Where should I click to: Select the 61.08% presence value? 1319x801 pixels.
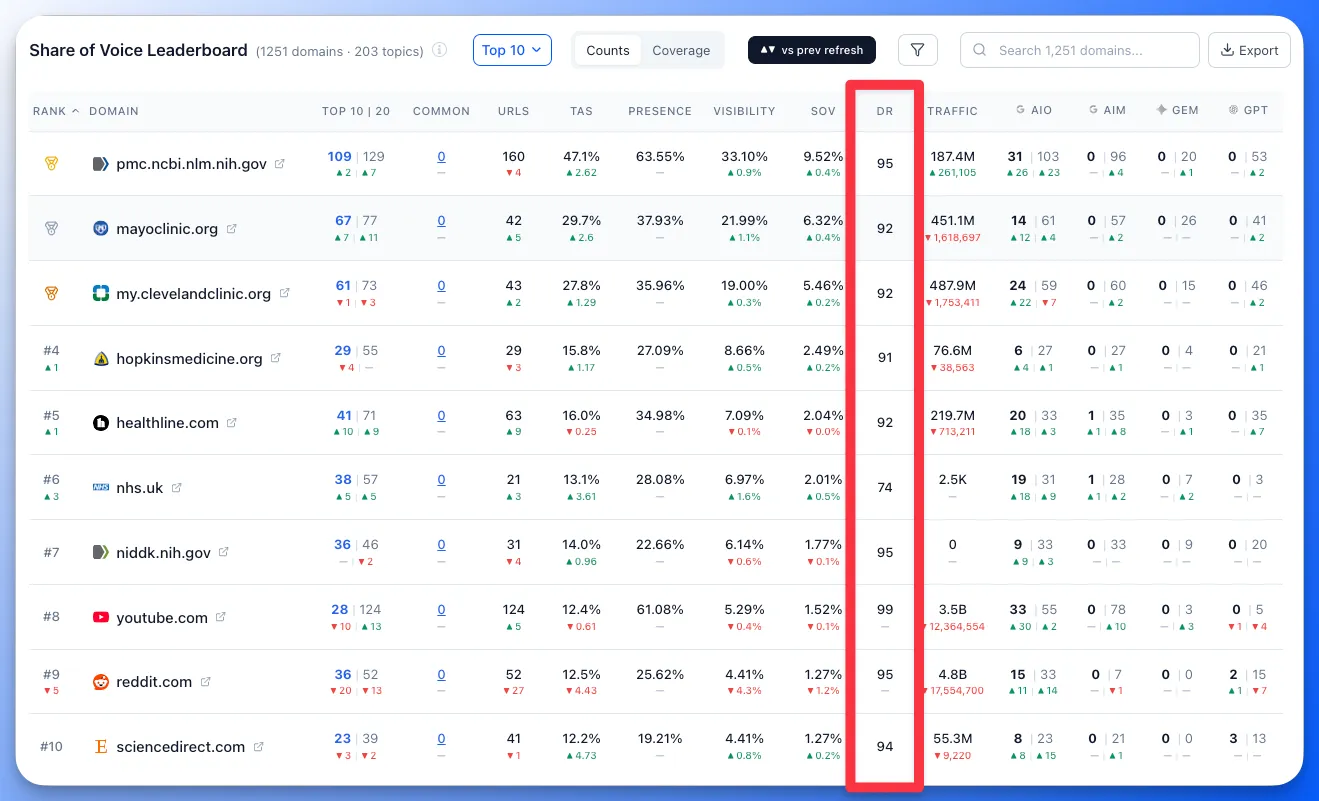point(660,609)
